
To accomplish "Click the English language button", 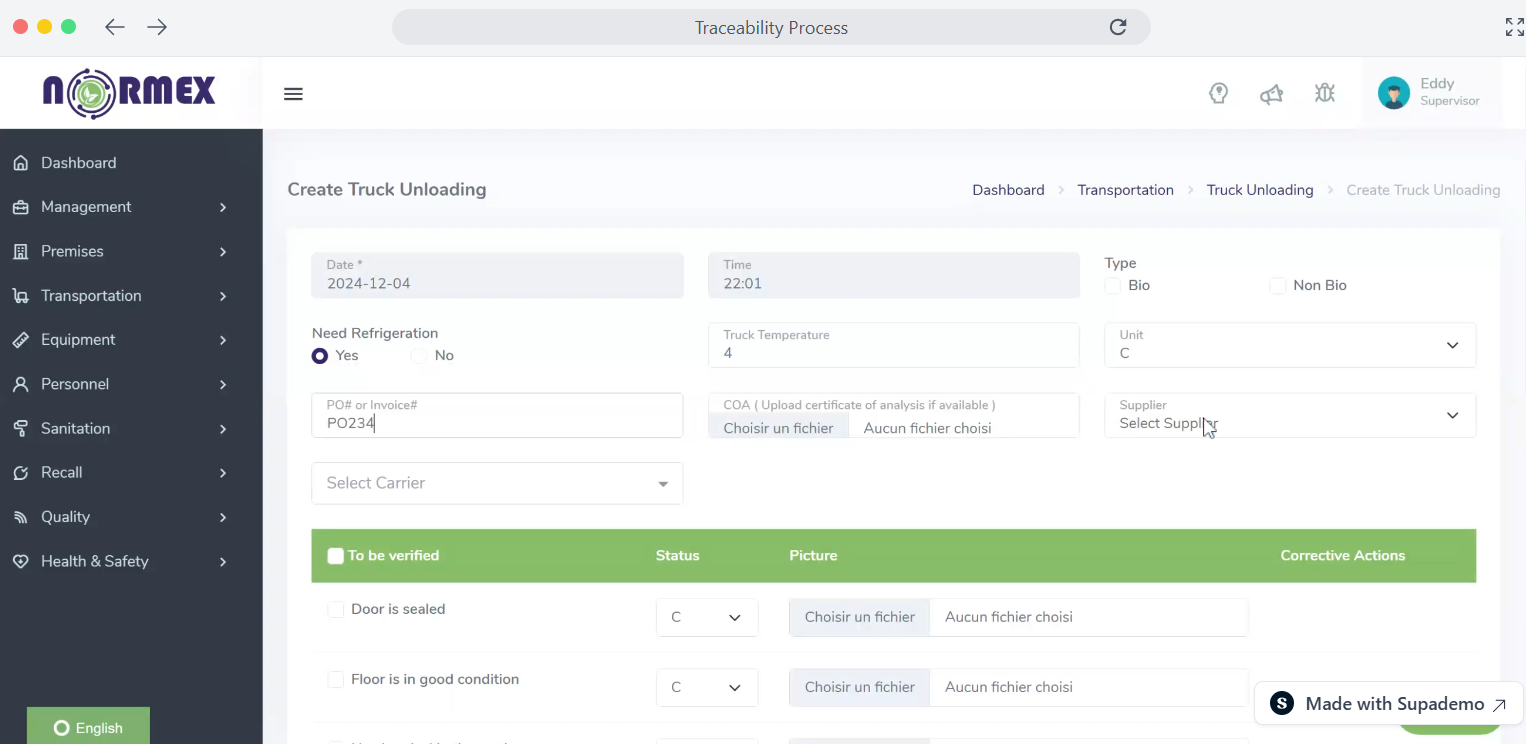I will (x=88, y=727).
